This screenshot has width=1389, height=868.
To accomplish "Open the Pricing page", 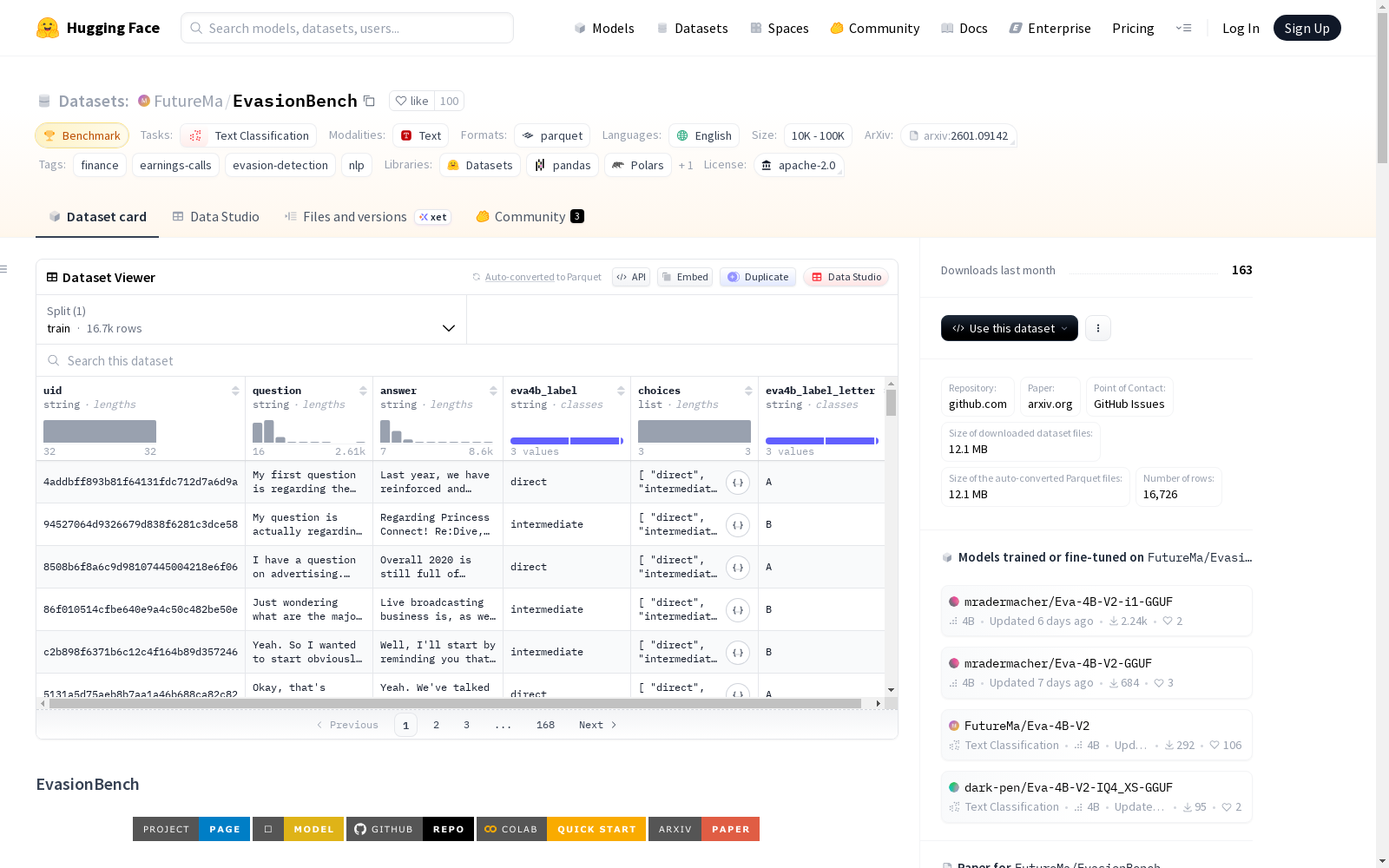I will click(x=1133, y=28).
